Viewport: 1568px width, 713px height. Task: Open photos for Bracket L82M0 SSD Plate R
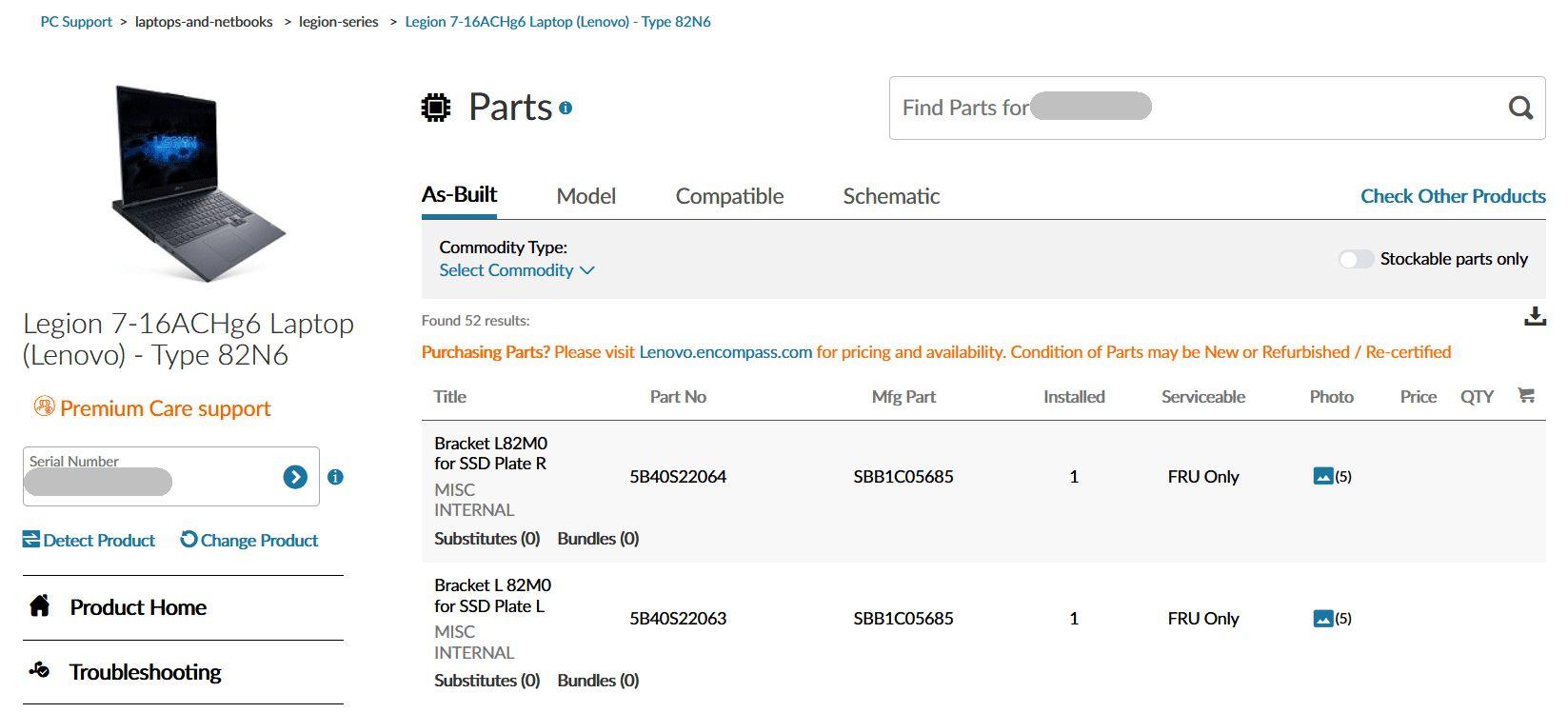tap(1331, 476)
